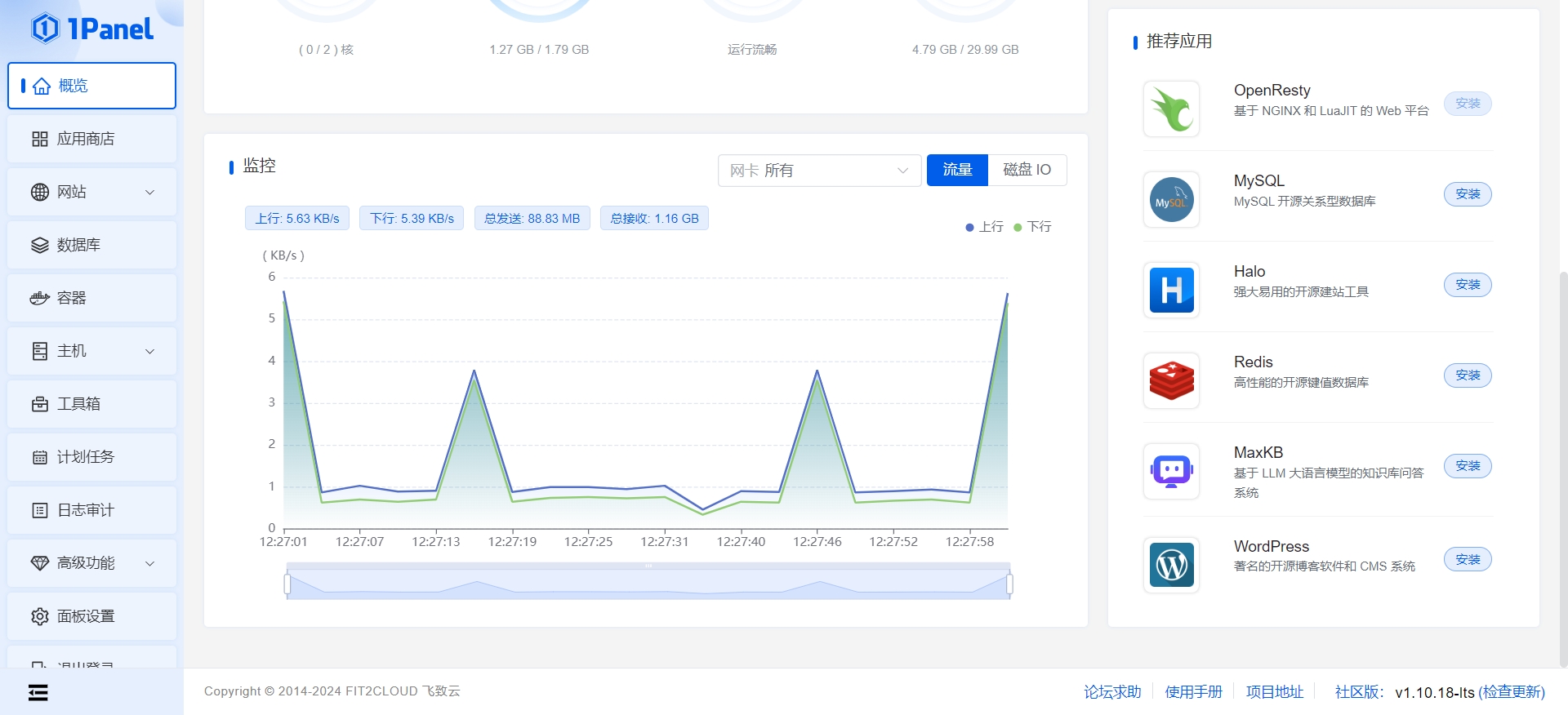Image resolution: width=1568 pixels, height=715 pixels.
Task: Go to 容器 in the sidebar
Action: (91, 298)
